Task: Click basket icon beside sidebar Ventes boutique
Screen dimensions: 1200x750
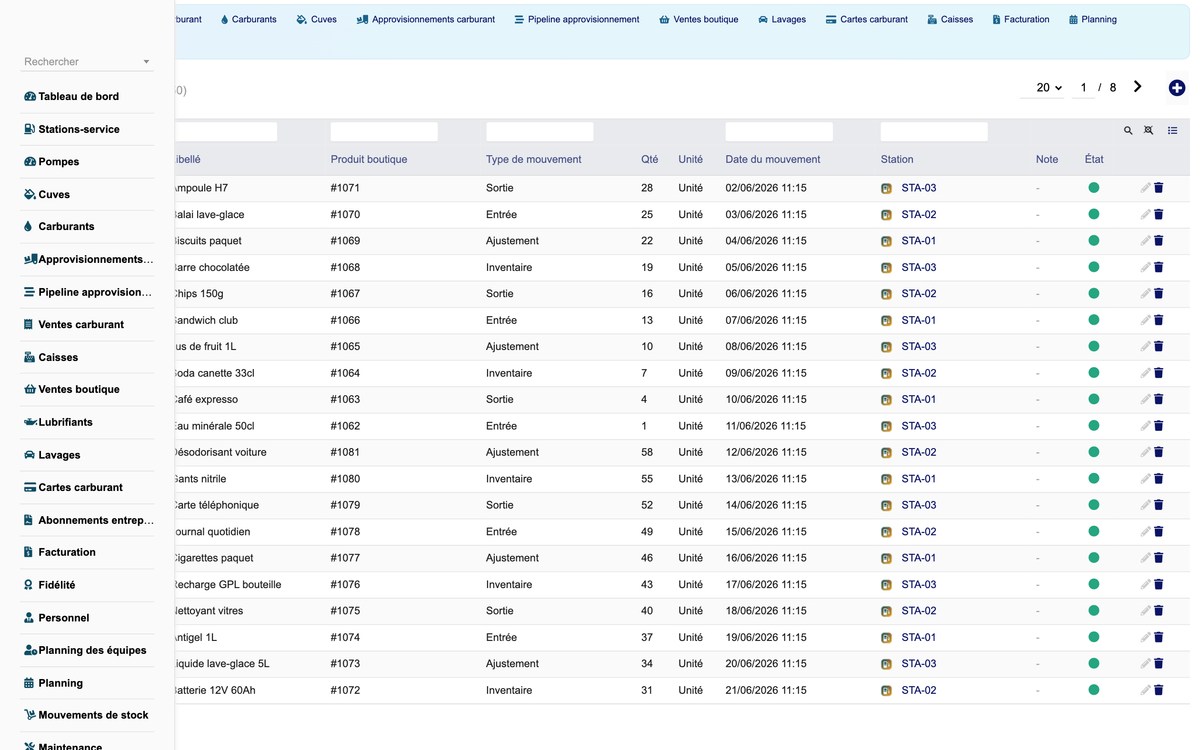Action: click(30, 389)
